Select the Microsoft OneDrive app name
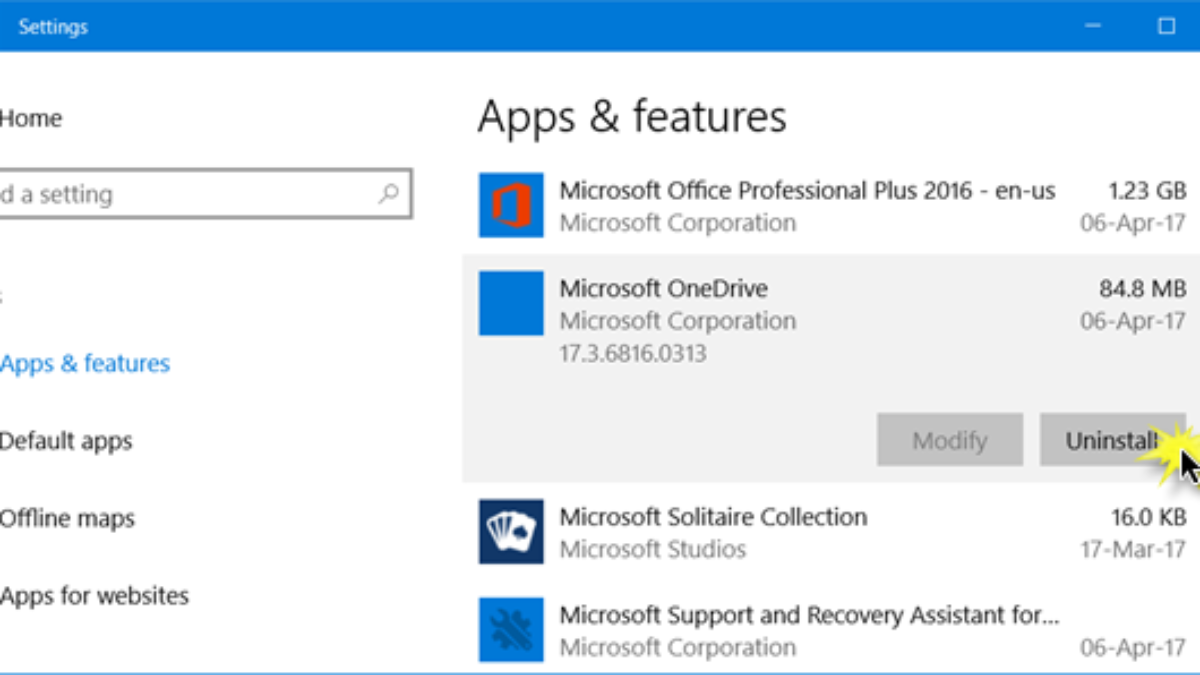Screen dimensions: 1200x675 (x=664, y=289)
